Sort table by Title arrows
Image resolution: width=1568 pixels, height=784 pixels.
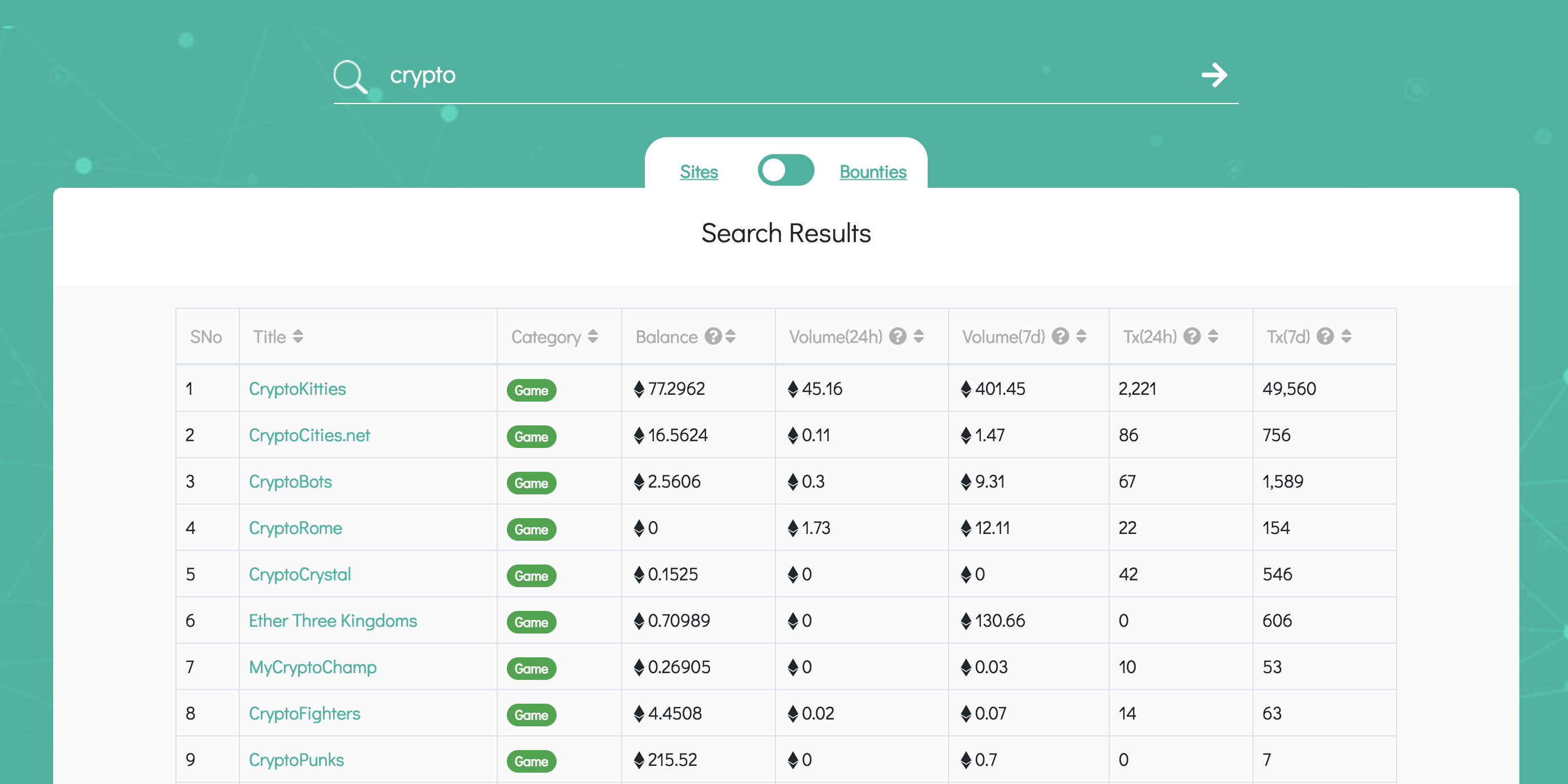tap(298, 336)
